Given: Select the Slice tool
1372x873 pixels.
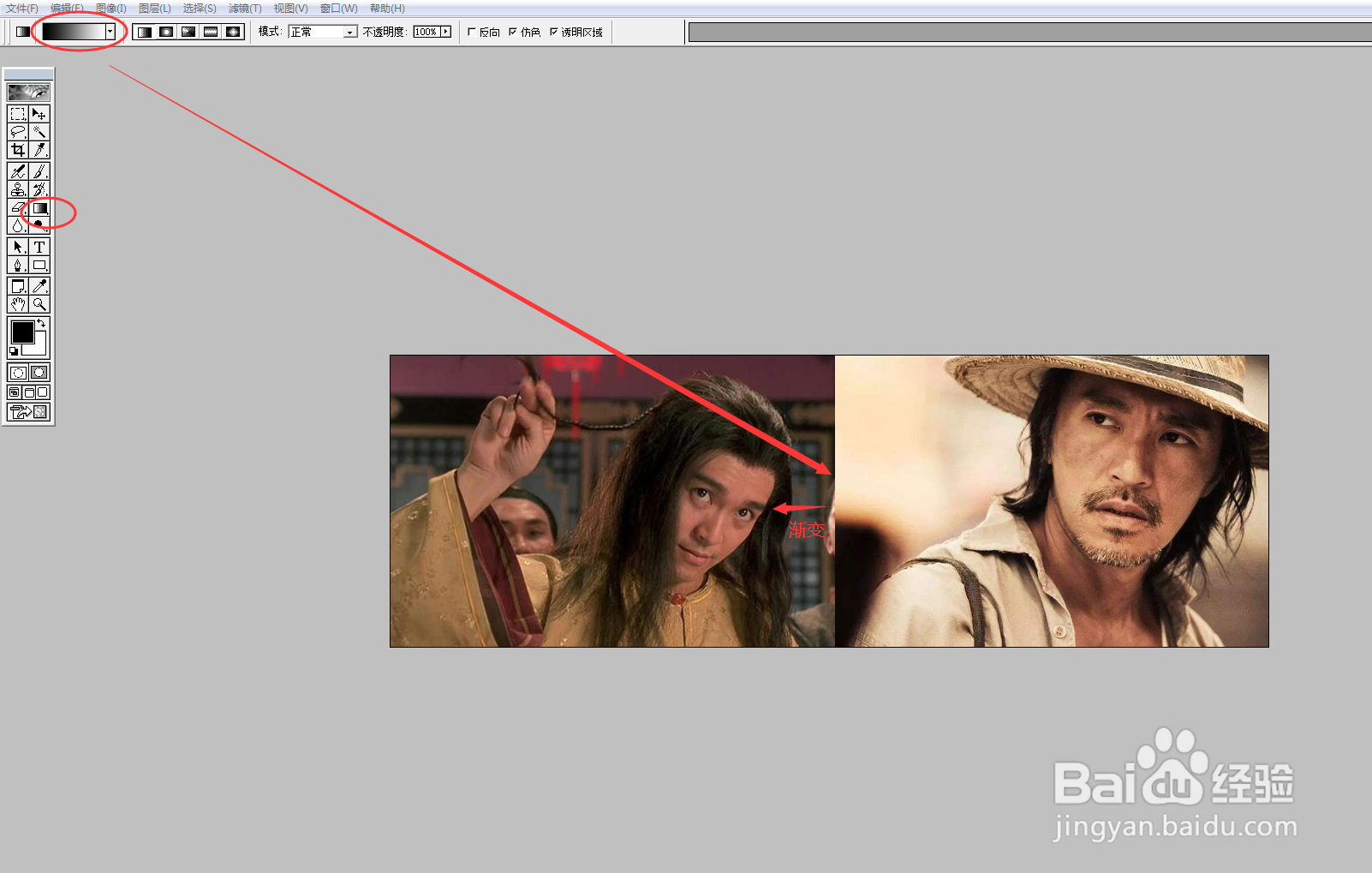Looking at the screenshot, I should pos(39,150).
